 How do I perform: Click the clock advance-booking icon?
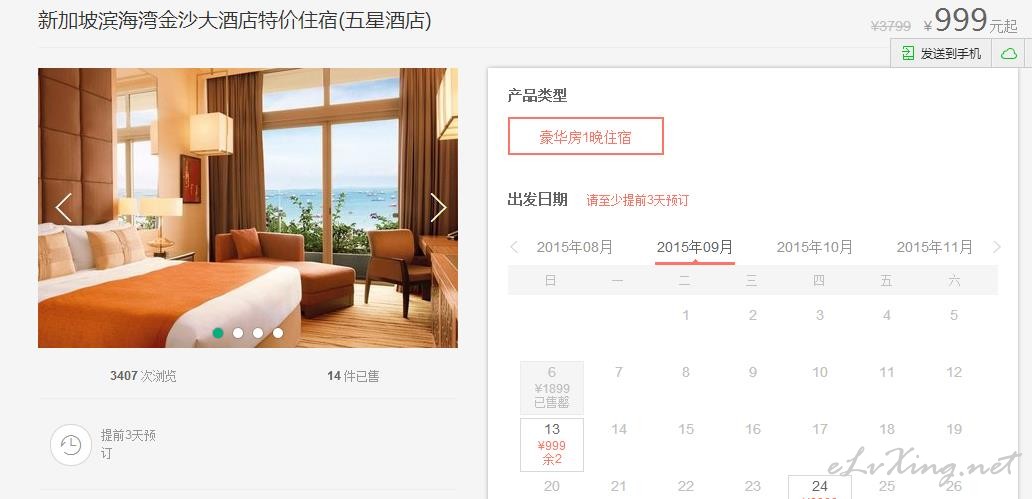coord(70,445)
